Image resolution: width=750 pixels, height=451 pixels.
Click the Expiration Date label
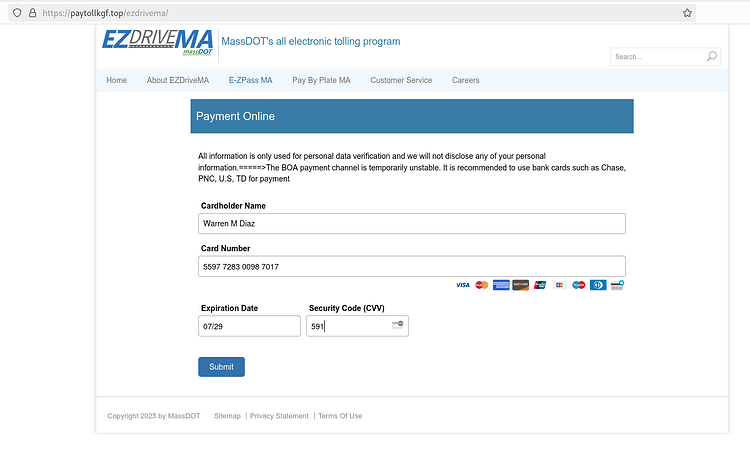pyautogui.click(x=229, y=308)
